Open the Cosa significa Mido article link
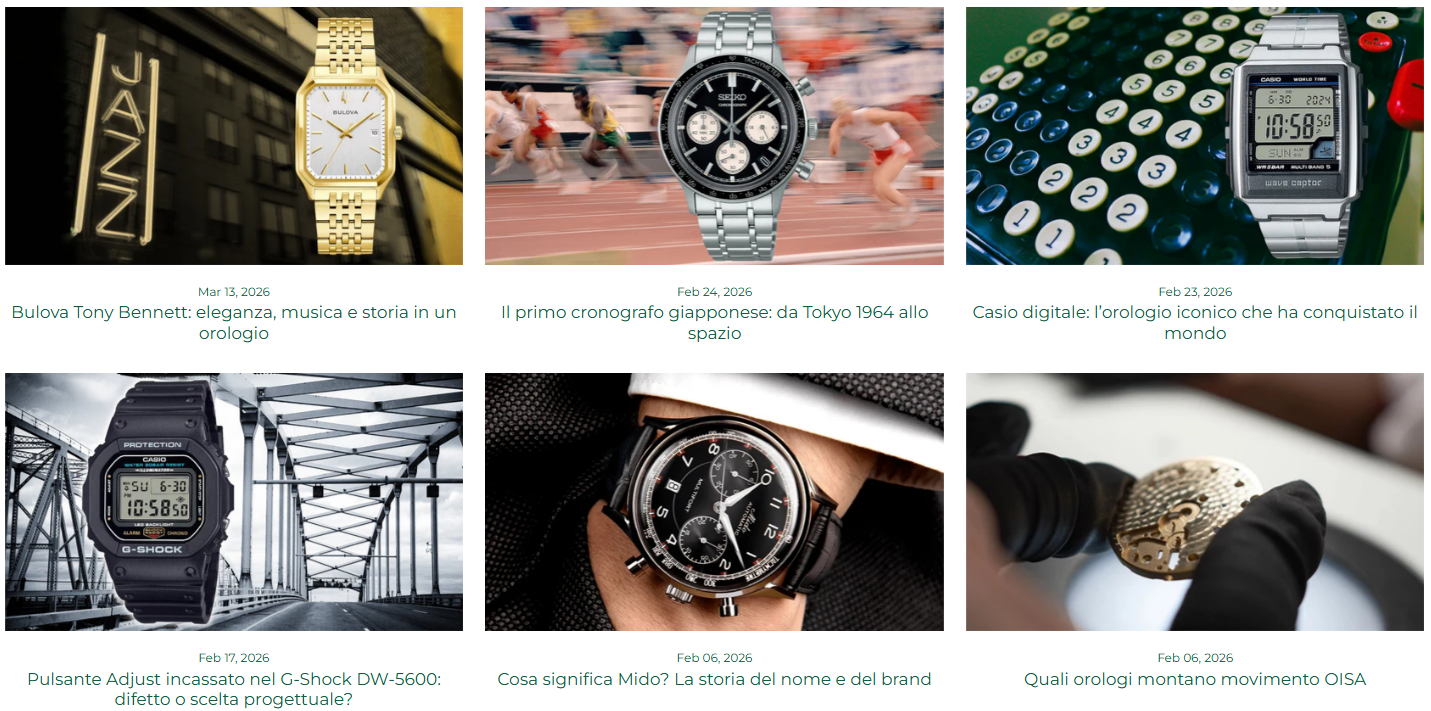The width and height of the screenshot is (1431, 711). point(714,680)
